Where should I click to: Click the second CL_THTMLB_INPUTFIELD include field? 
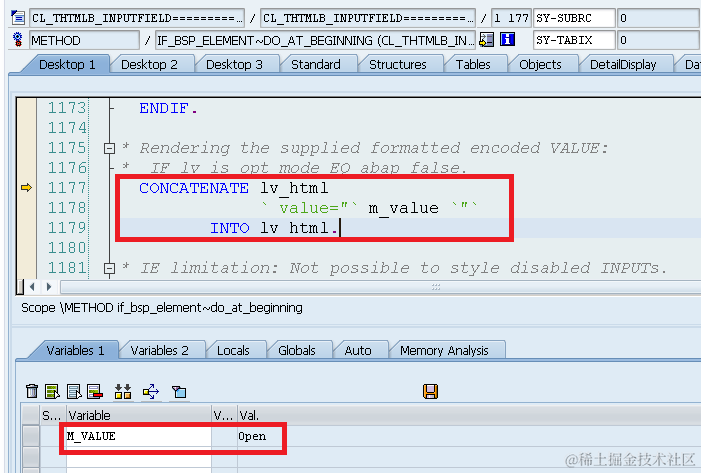pyautogui.click(x=367, y=18)
